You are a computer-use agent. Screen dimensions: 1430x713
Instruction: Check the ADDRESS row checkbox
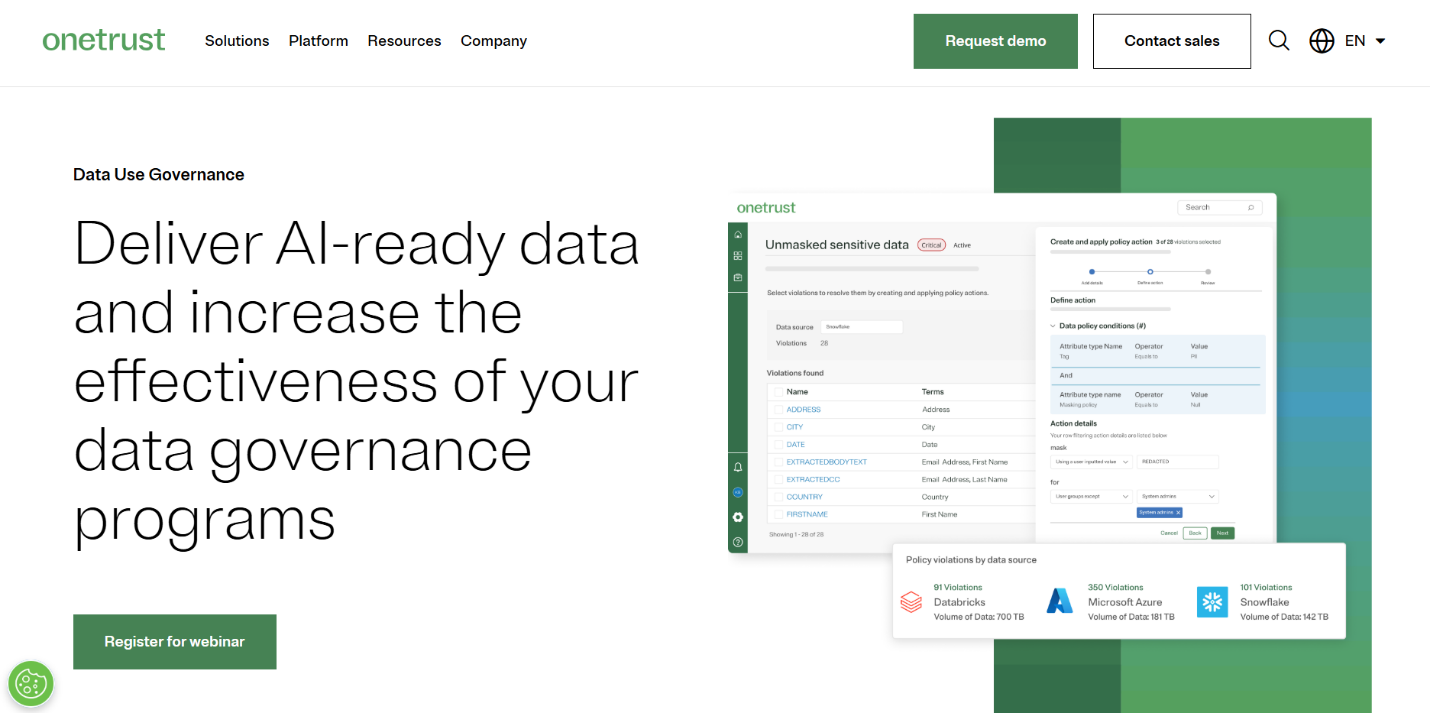pyautogui.click(x=778, y=410)
